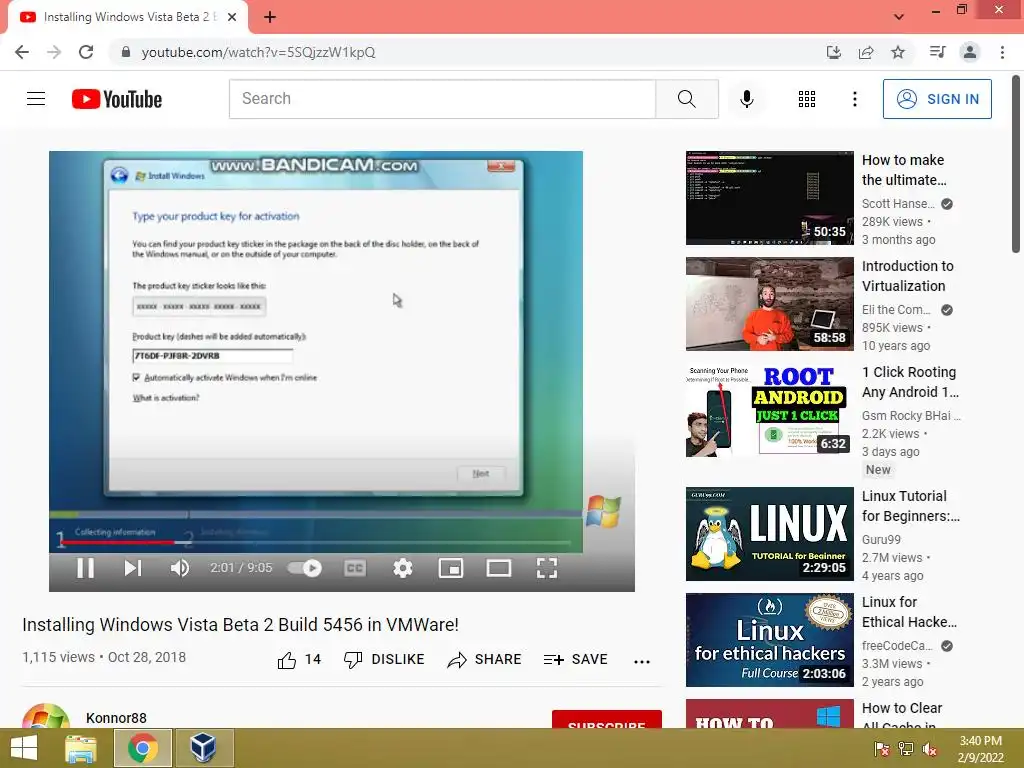1024x768 pixels.
Task: Click the SHARE button
Action: pos(484,660)
